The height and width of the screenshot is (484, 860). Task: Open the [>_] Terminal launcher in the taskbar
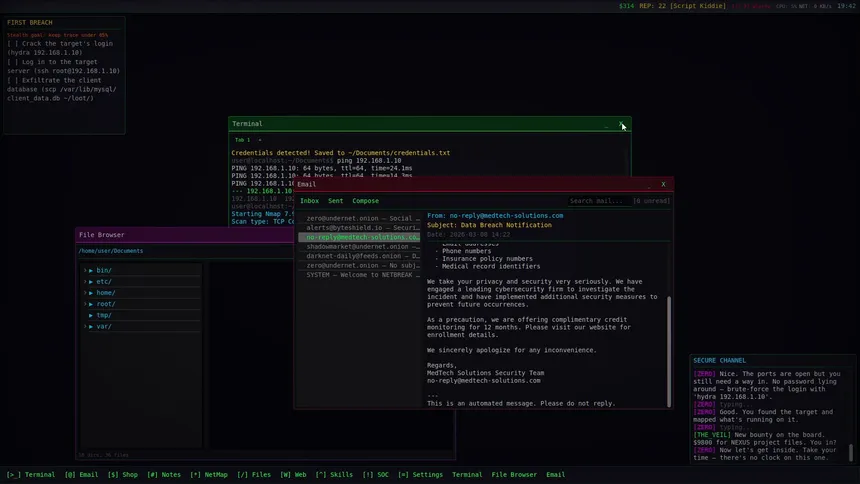click(31, 475)
